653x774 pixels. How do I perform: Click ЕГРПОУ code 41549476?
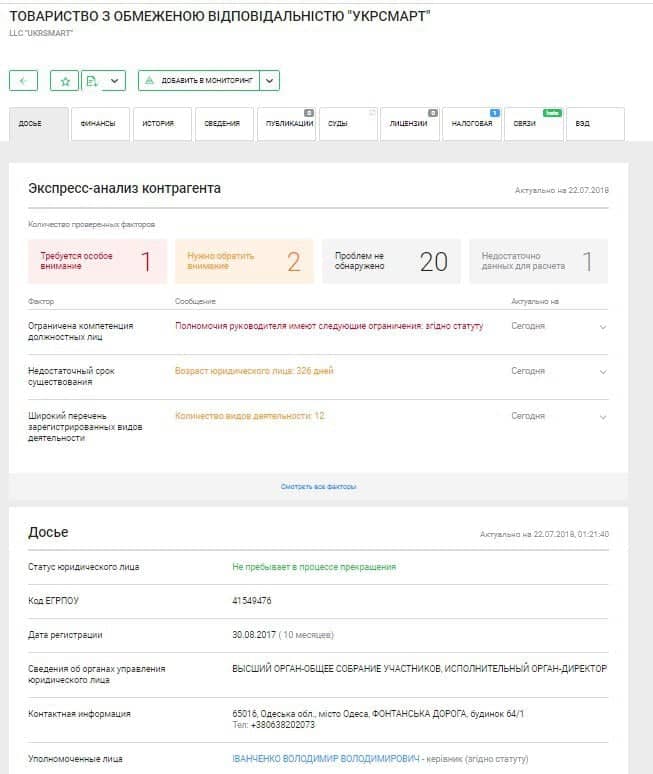252,601
